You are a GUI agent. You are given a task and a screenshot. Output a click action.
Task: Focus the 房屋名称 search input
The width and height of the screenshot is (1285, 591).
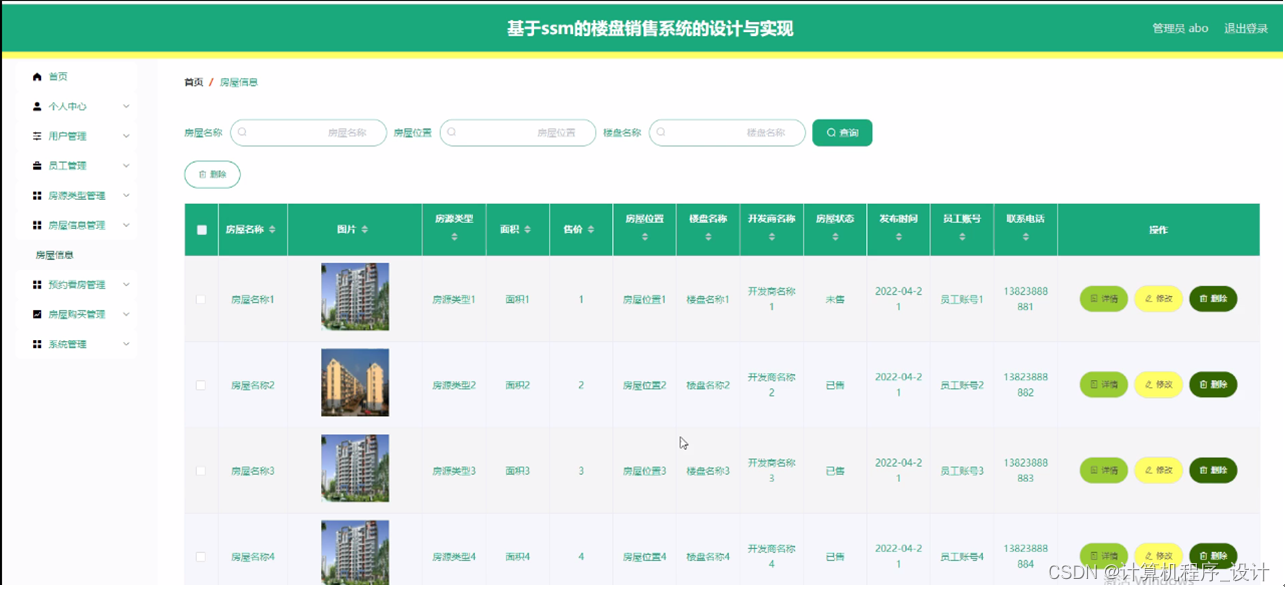308,133
